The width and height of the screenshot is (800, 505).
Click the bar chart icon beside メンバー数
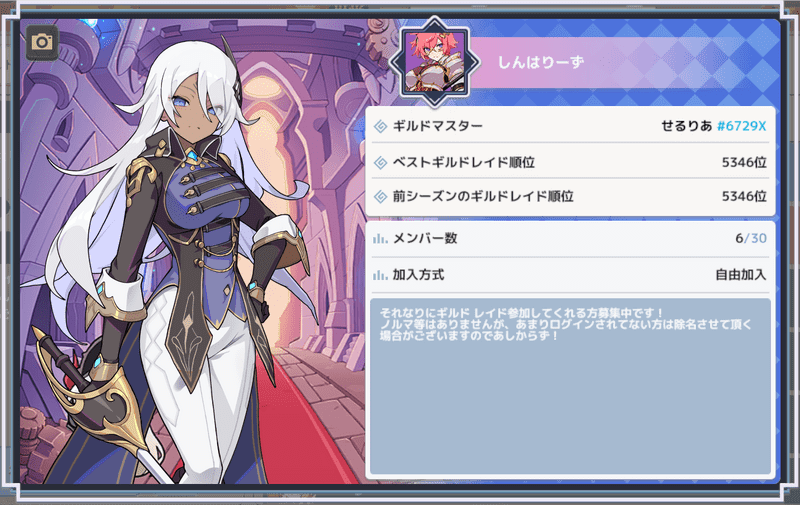(x=380, y=238)
